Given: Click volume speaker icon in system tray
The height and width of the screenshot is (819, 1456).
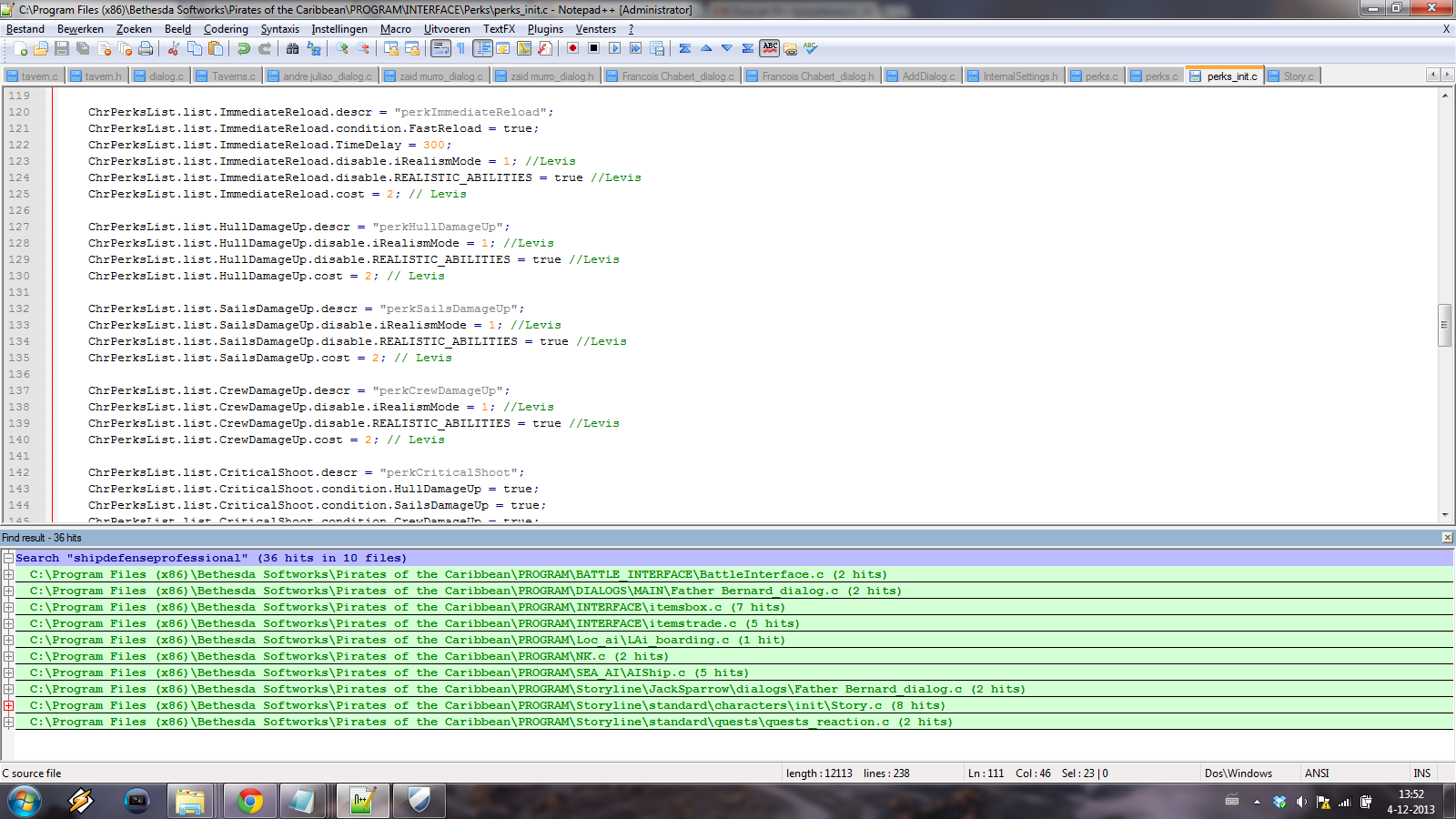Looking at the screenshot, I should click(x=1301, y=802).
